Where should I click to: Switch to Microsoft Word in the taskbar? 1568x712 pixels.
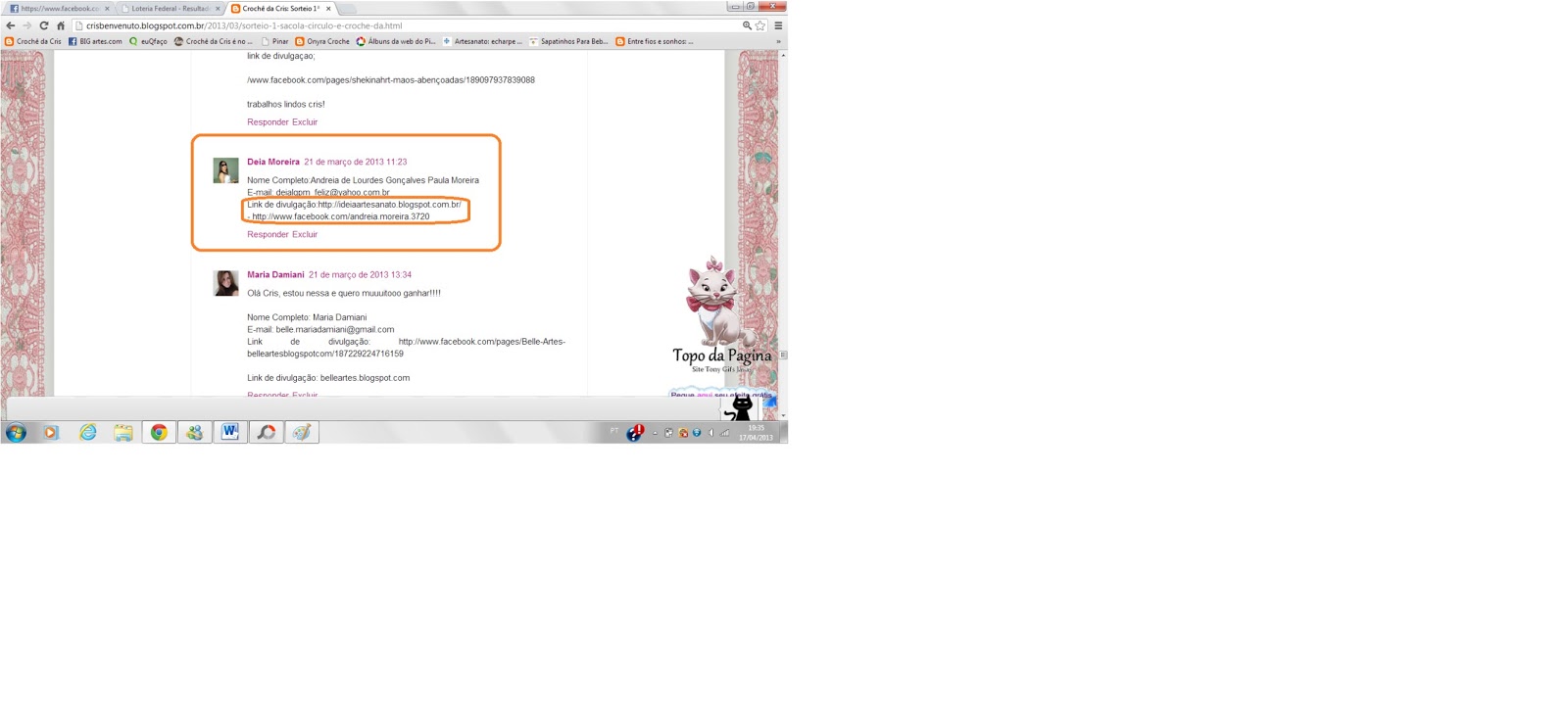(x=230, y=432)
